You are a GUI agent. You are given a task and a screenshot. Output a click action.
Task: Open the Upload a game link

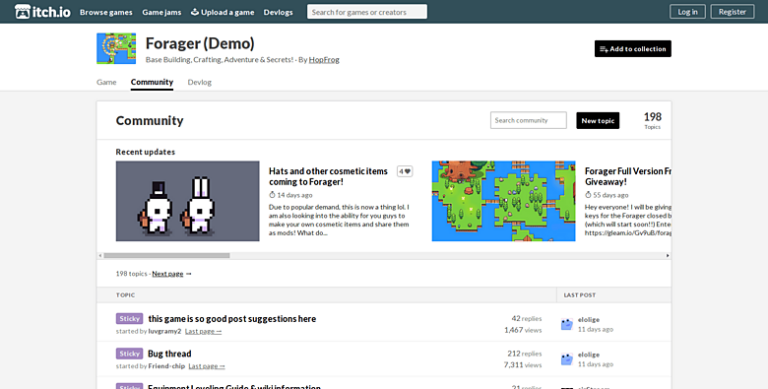(222, 12)
